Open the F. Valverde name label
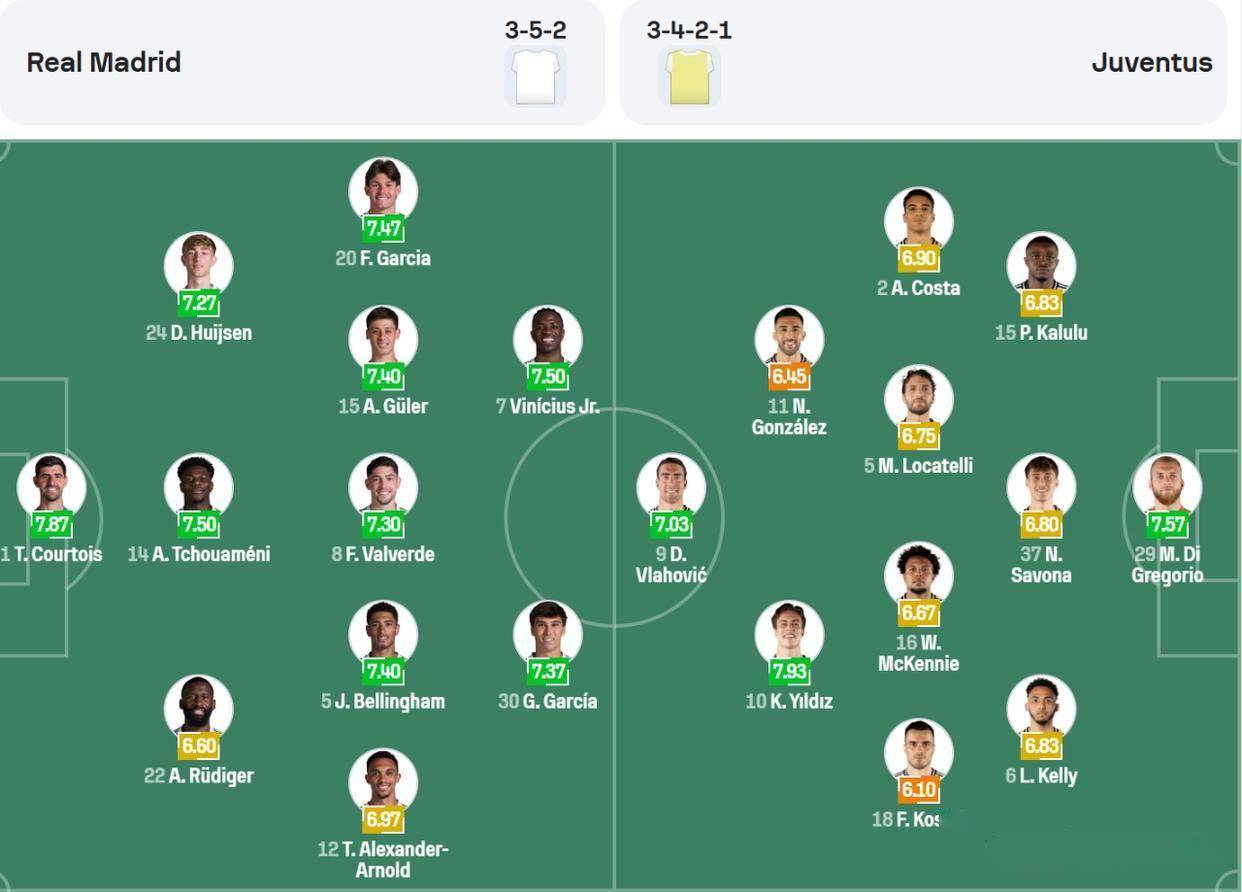Screen dimensions: 1242x892 pos(389,554)
